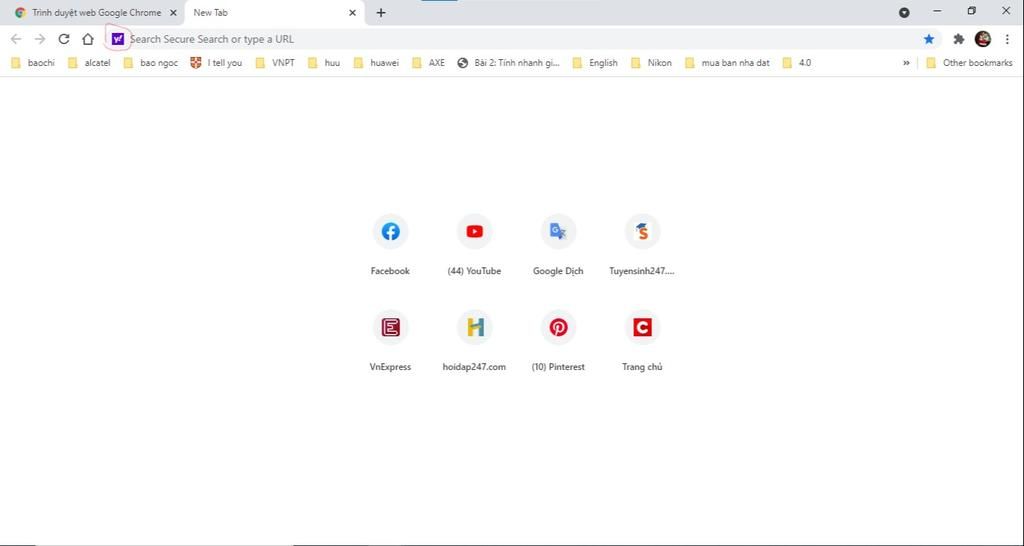Open the baochi bookmark folder
Viewport: 1024px width, 546px height.
[33, 63]
